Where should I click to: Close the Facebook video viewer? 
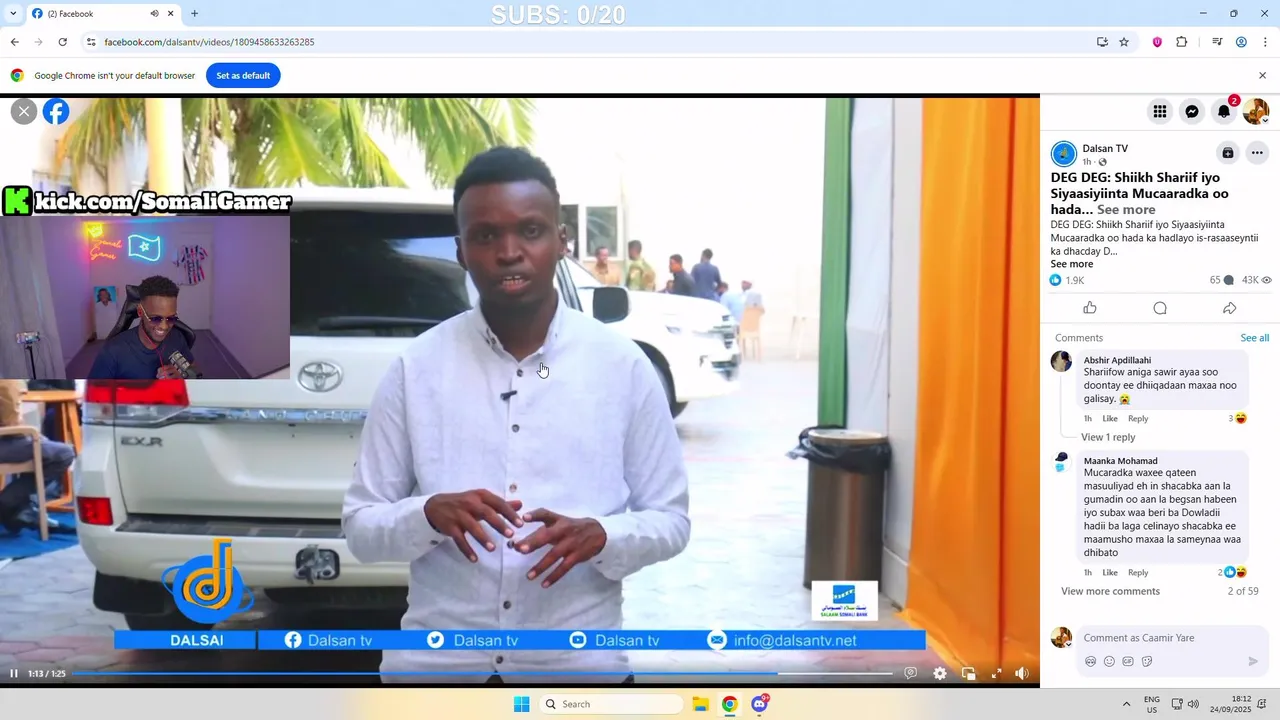[x=24, y=111]
